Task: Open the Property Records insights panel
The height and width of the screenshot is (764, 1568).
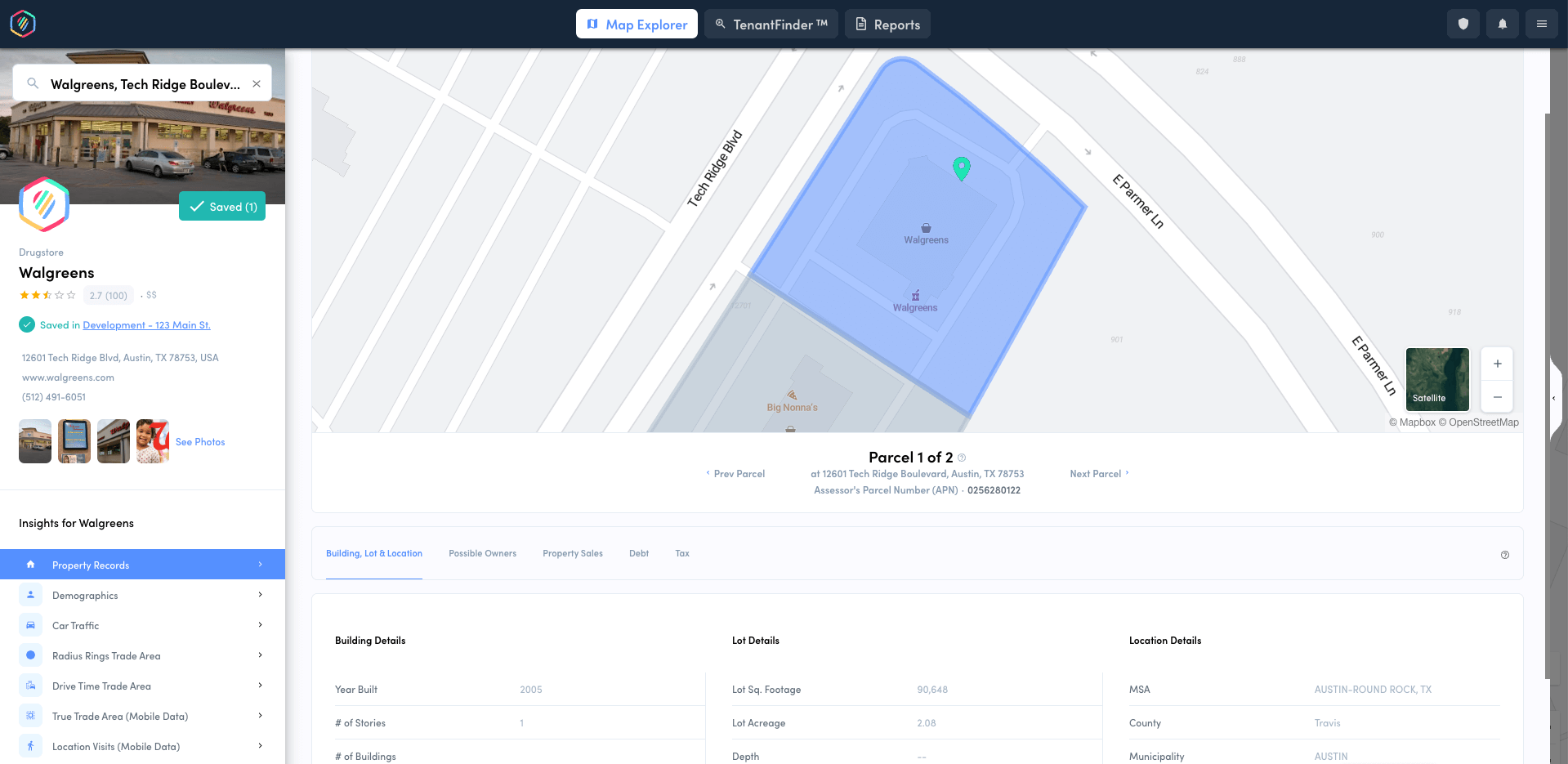Action: pyautogui.click(x=91, y=565)
